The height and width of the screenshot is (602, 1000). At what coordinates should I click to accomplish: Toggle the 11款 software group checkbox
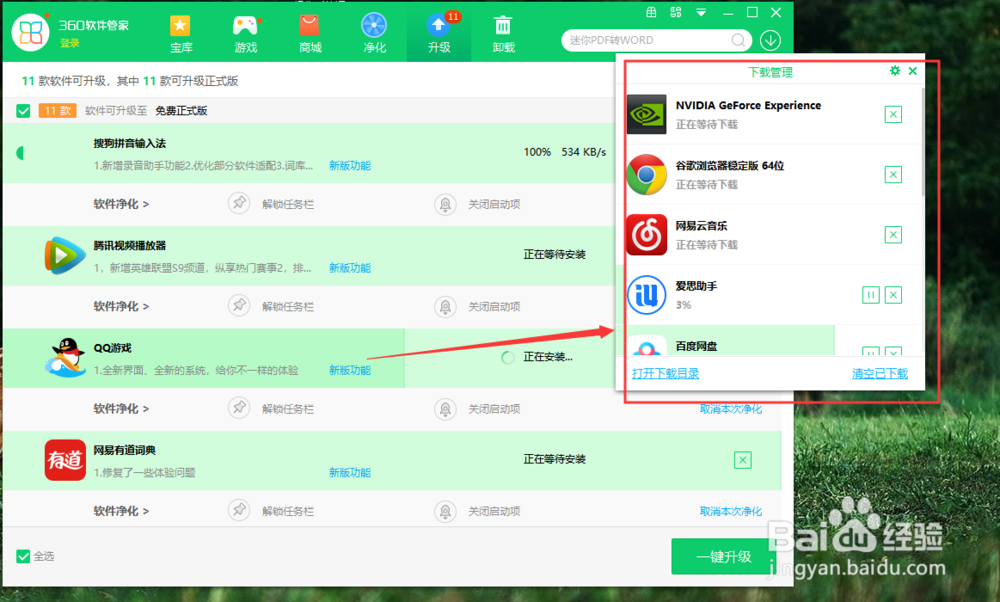tap(24, 111)
